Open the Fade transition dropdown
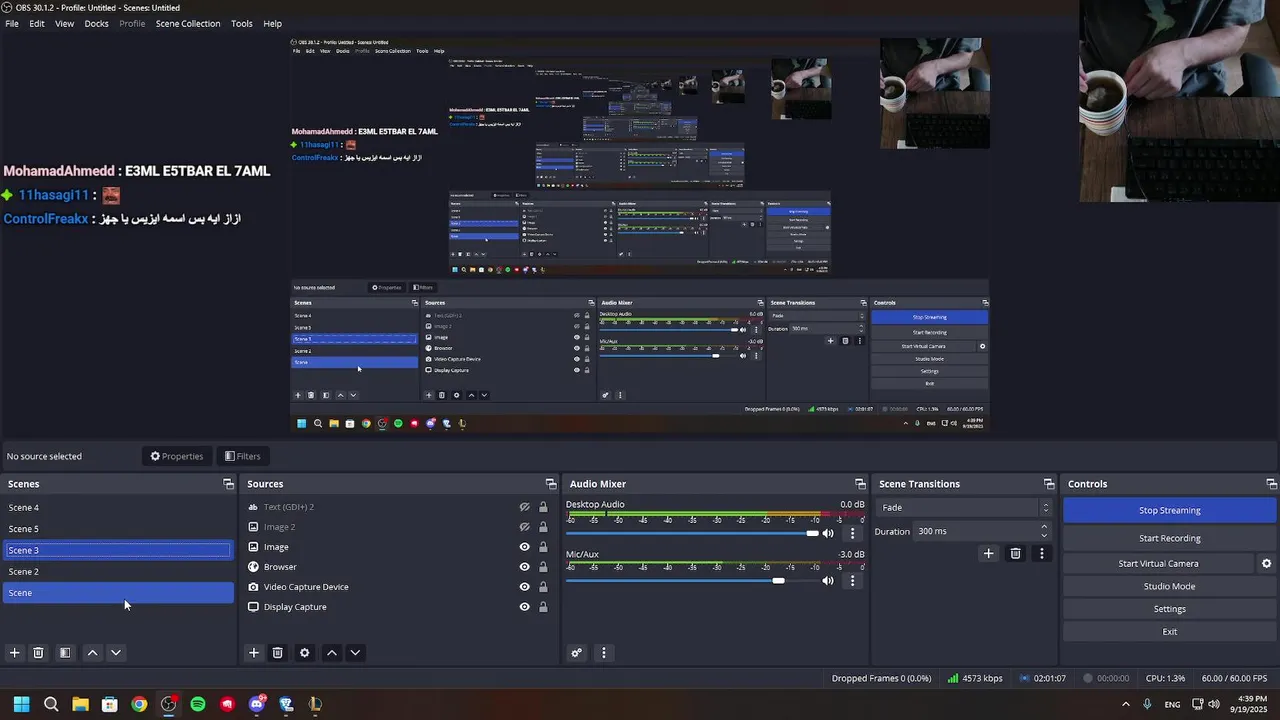 tap(964, 508)
